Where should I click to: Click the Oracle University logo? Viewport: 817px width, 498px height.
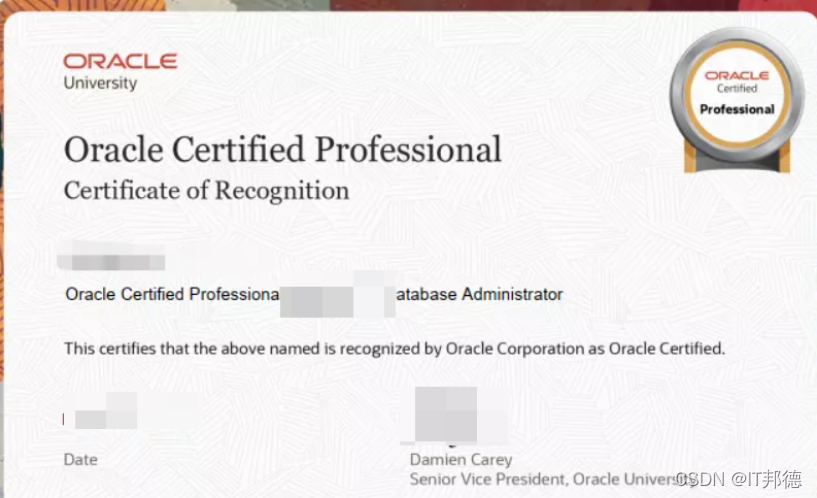pyautogui.click(x=120, y=71)
